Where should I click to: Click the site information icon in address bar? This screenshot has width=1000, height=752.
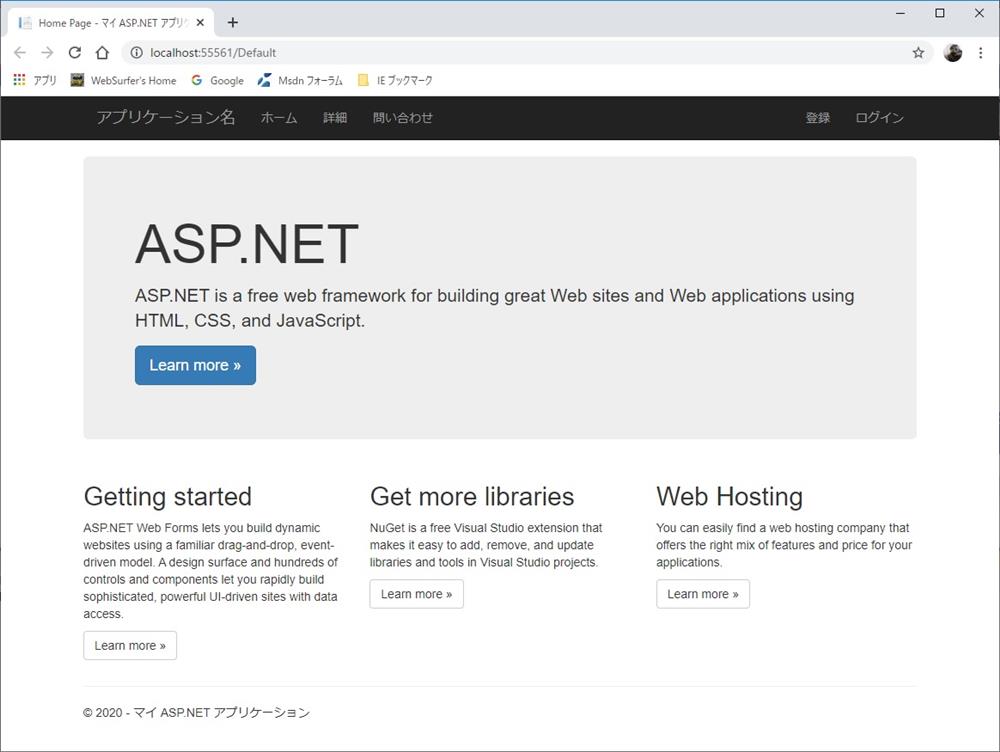point(137,53)
